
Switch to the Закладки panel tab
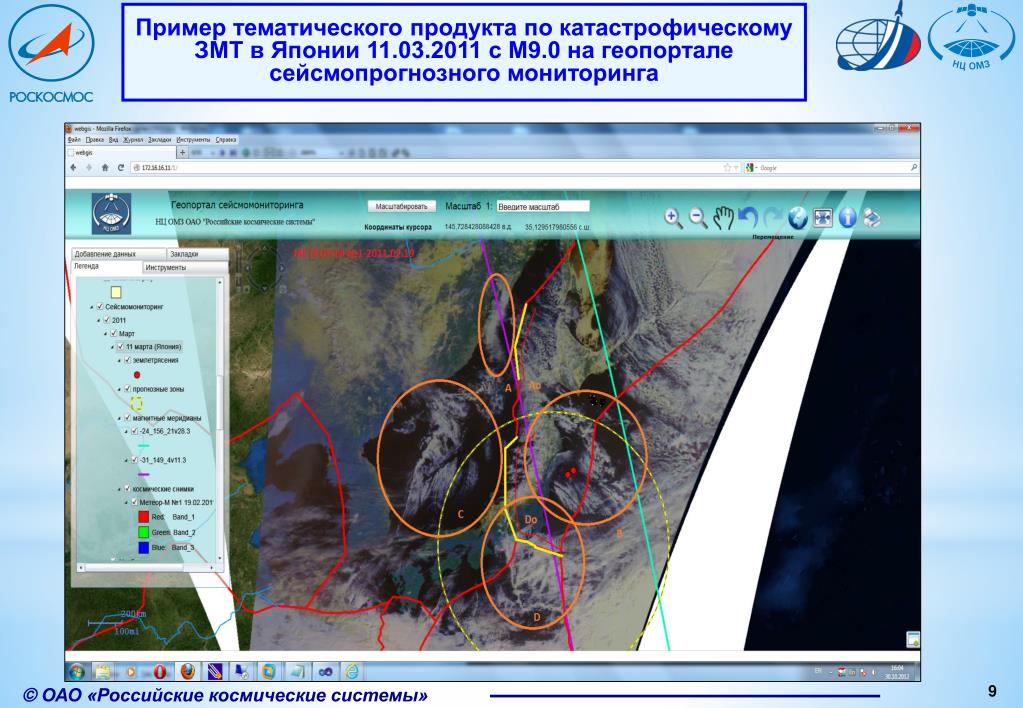(x=197, y=254)
